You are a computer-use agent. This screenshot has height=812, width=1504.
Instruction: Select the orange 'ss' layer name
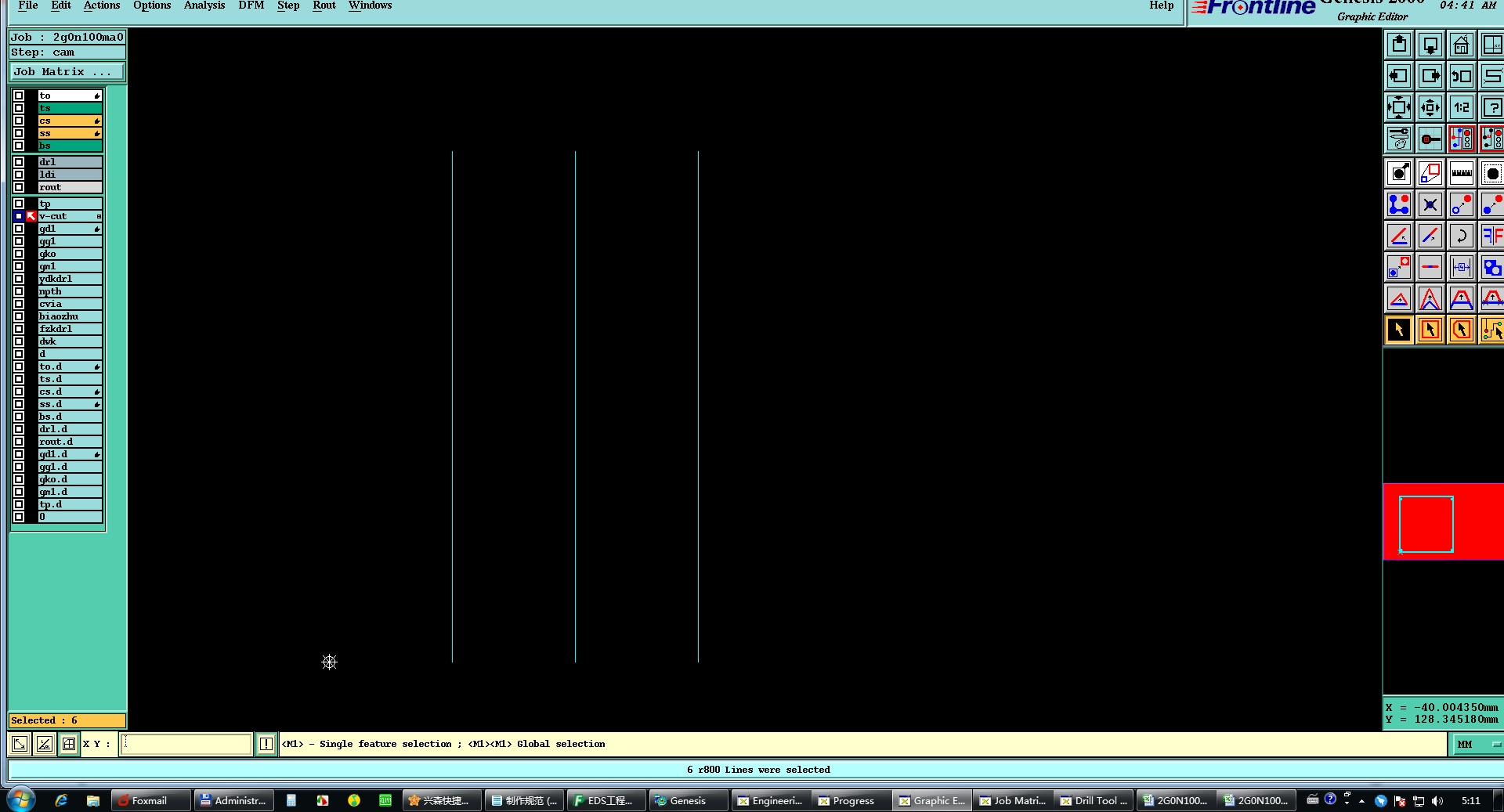70,133
